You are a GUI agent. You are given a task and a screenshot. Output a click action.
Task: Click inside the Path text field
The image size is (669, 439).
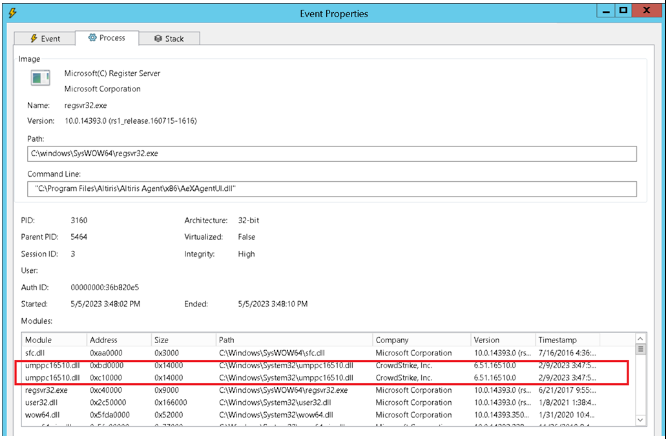330,155
